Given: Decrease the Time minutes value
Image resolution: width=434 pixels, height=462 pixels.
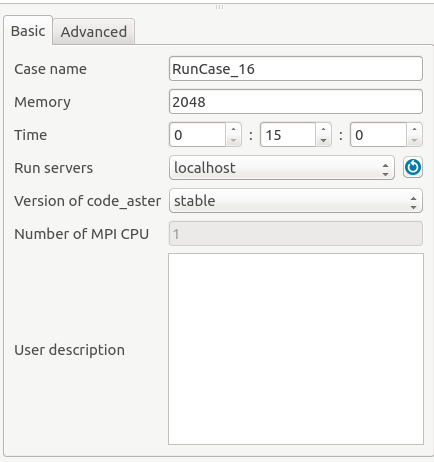Looking at the screenshot, I should 323,140.
